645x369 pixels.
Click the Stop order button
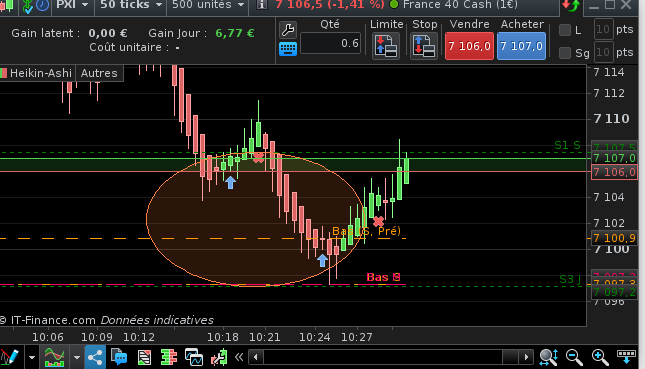pyautogui.click(x=424, y=46)
